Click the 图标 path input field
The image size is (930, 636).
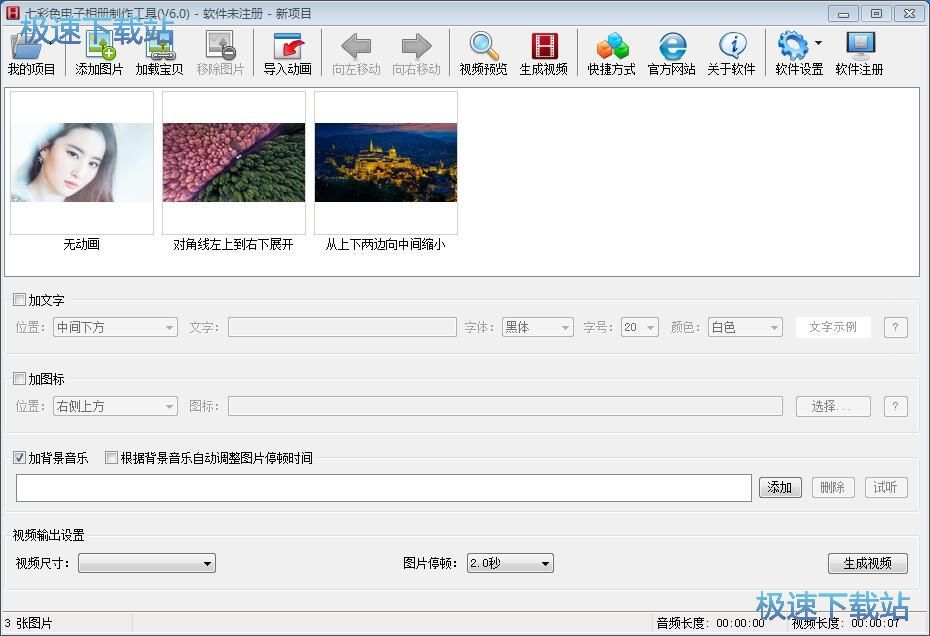click(x=505, y=406)
